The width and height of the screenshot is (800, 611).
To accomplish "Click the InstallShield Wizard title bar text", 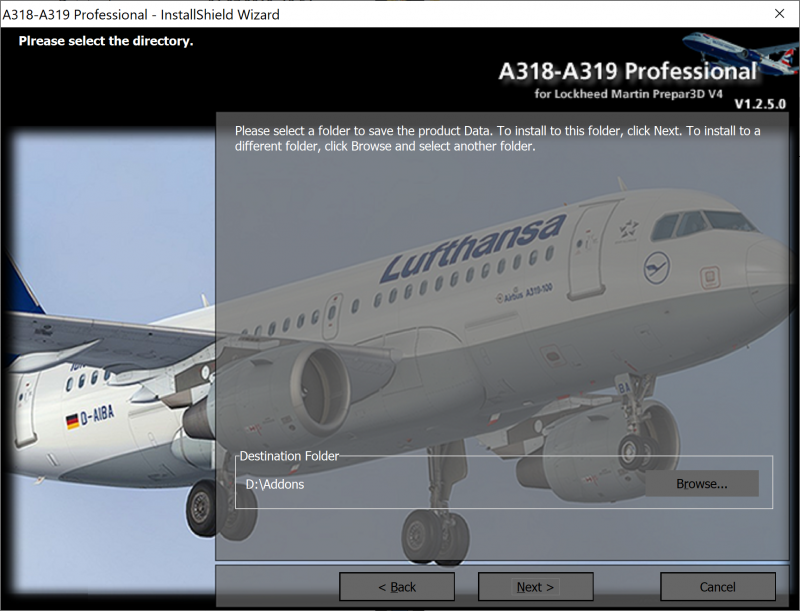I will tap(141, 14).
